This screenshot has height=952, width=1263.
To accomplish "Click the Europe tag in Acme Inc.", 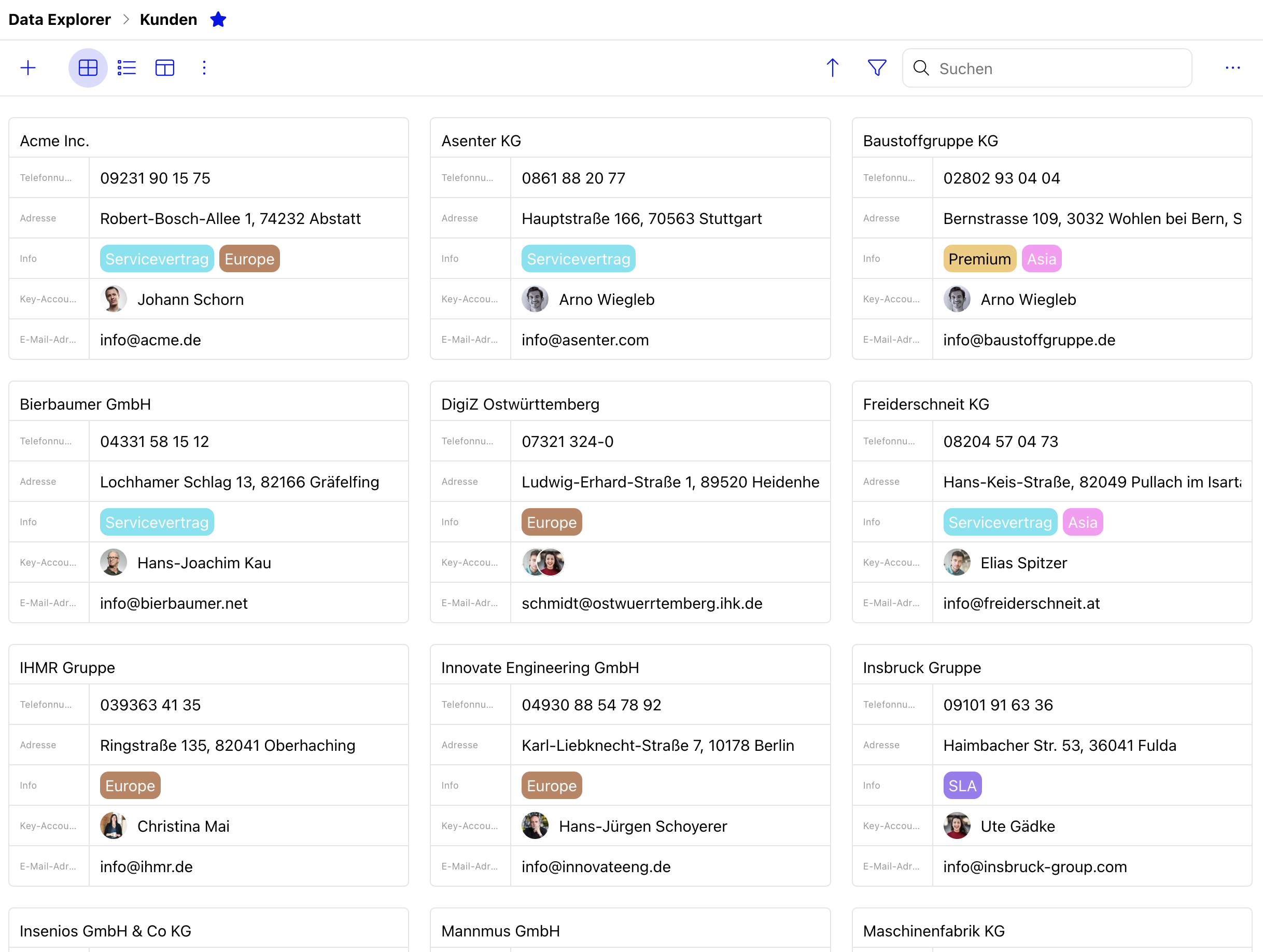I will [249, 259].
